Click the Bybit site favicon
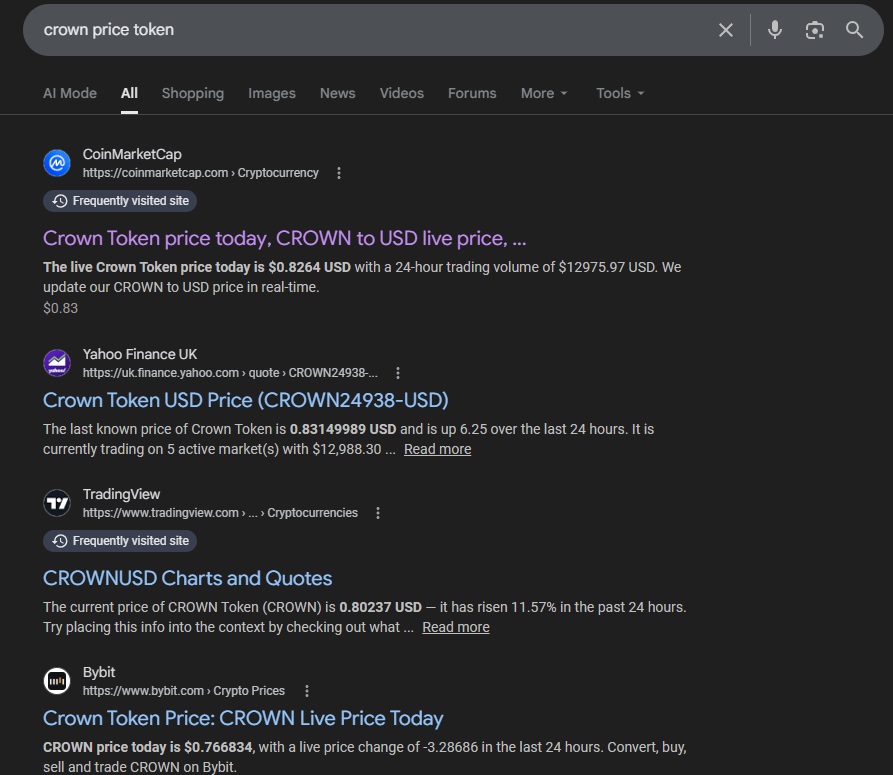This screenshot has height=775, width=893. 57,681
